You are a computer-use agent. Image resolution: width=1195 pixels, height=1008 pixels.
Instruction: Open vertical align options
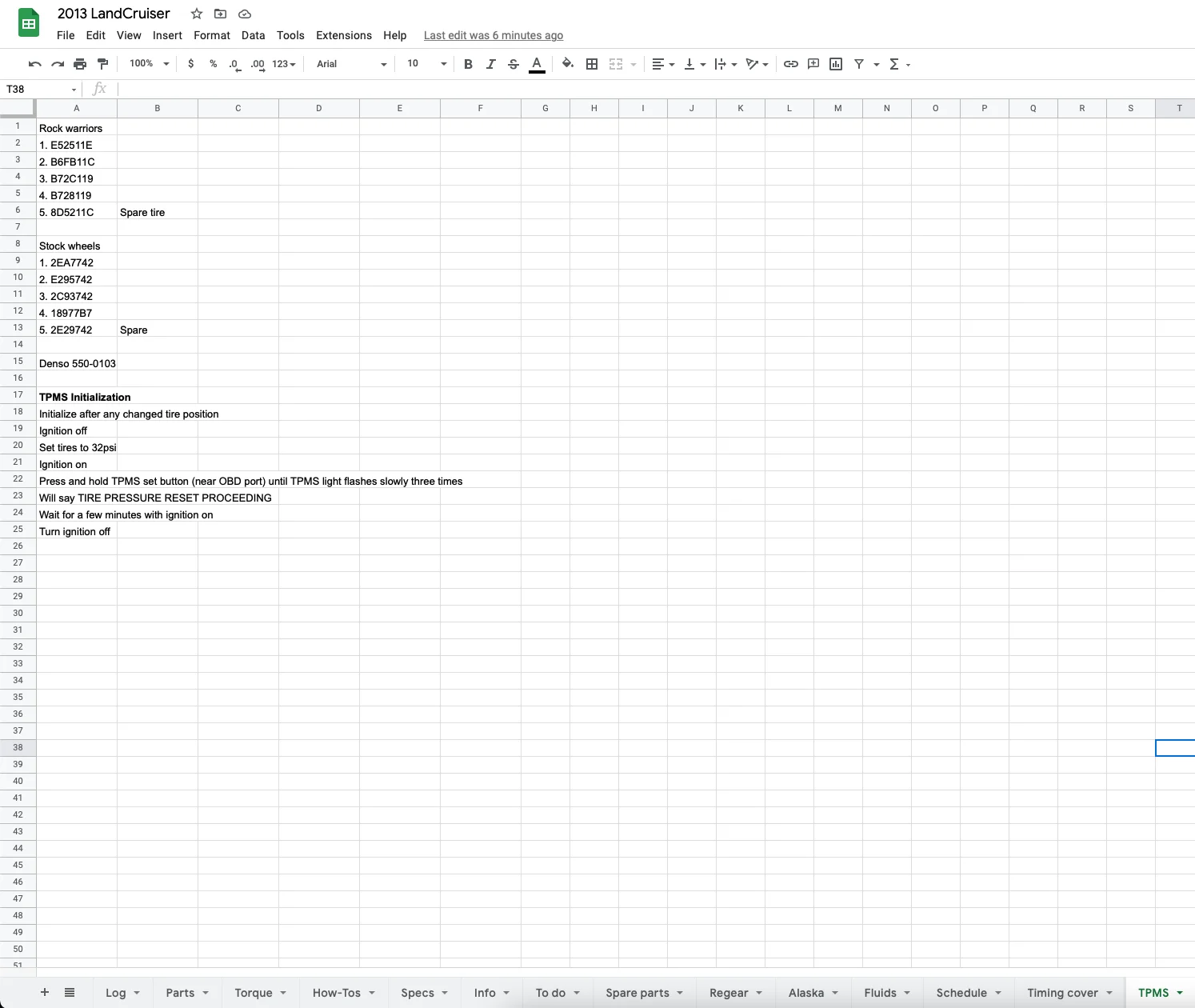pos(694,64)
